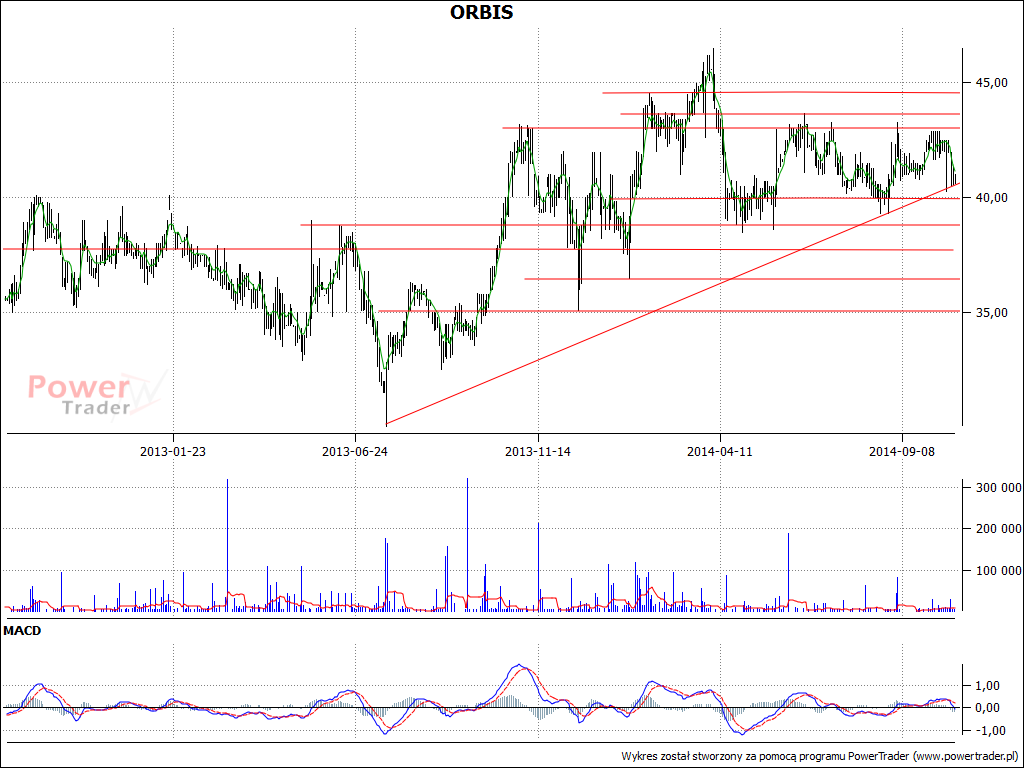
Task: Click the ORBIS chart title
Action: click(x=482, y=12)
